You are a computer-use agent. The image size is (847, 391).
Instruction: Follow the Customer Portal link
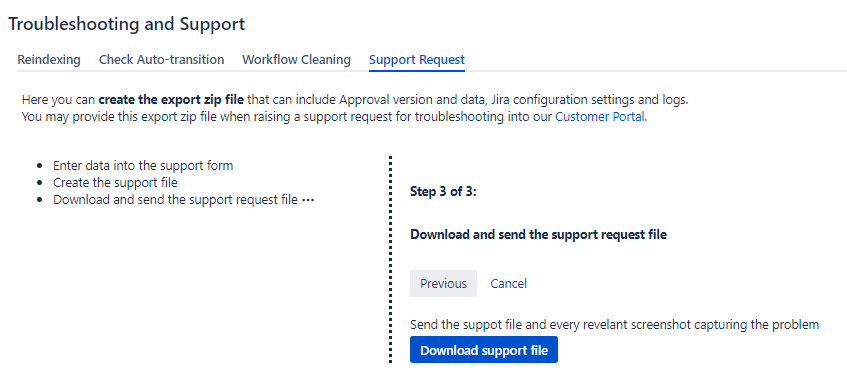[x=600, y=117]
